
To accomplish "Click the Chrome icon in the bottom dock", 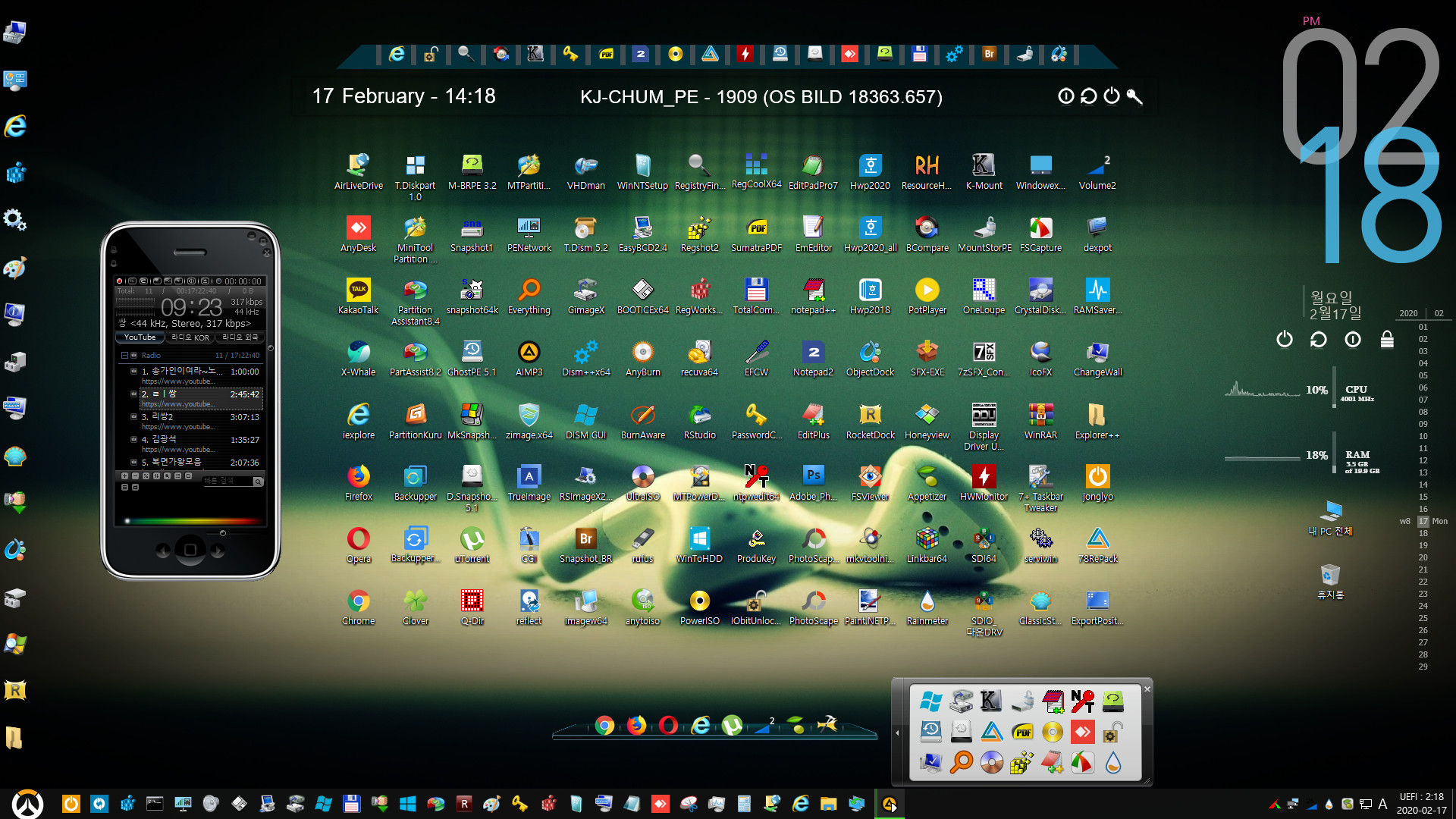I will pos(604,726).
